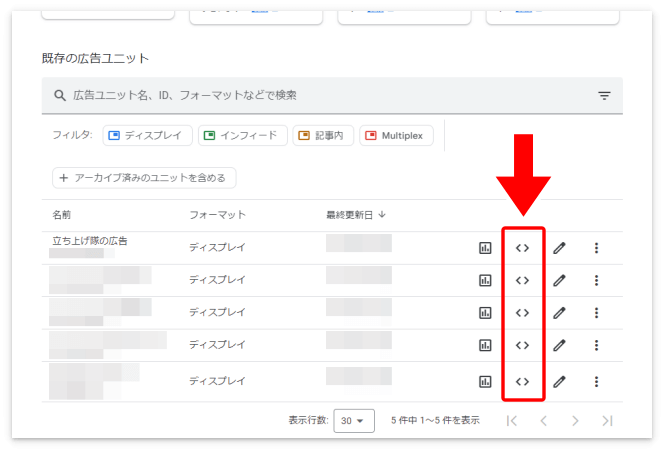Image resolution: width=664 pixels, height=451 pixels.
Task: Toggle the Multiplex filter chip
Action: (396, 136)
